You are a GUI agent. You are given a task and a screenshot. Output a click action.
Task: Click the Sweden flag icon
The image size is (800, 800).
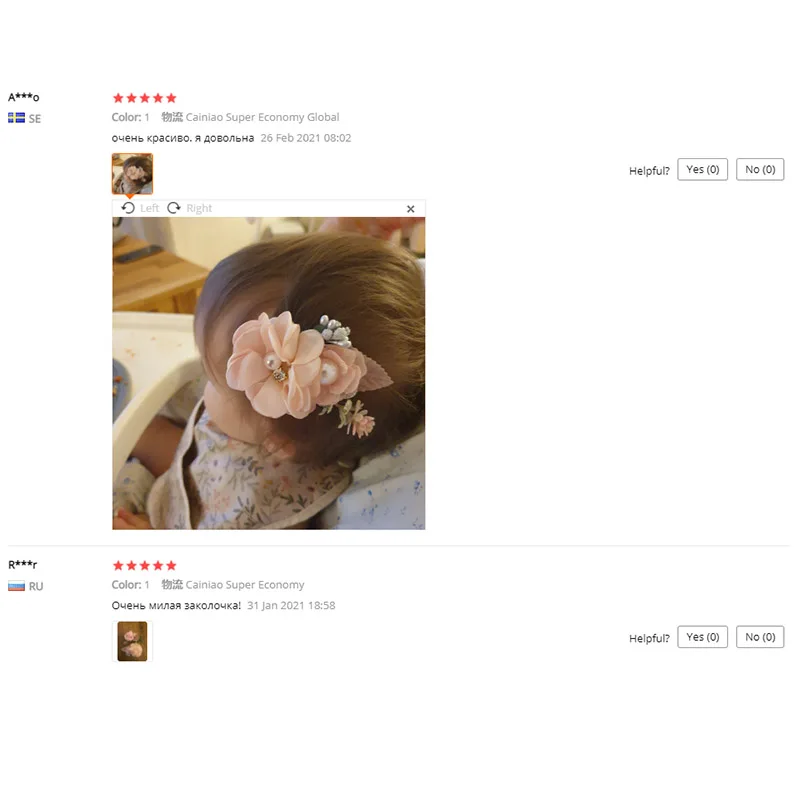[x=16, y=118]
